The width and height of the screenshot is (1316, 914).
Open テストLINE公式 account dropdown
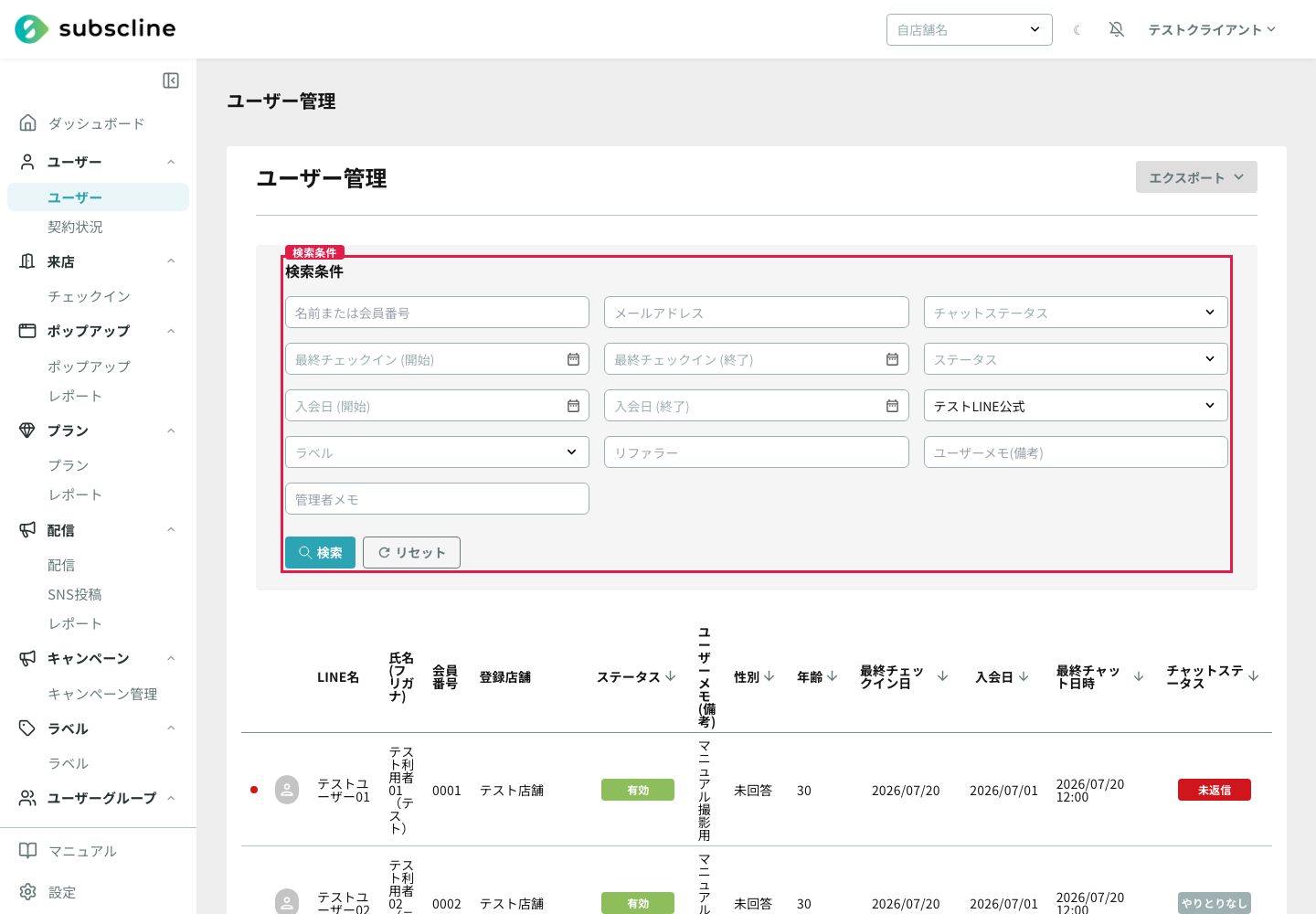(x=1076, y=406)
